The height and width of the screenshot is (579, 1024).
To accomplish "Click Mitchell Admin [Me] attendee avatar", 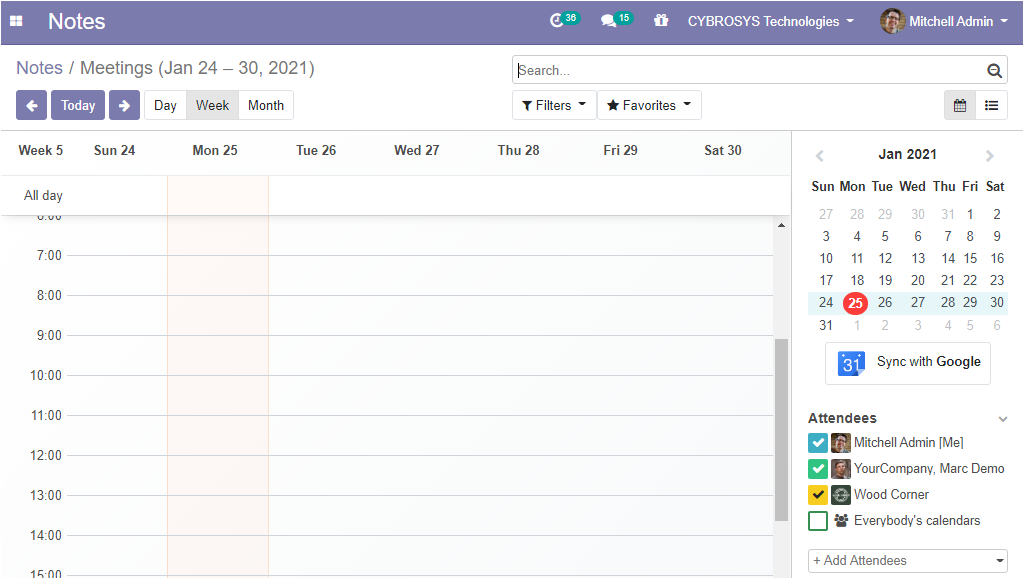I will coord(840,443).
